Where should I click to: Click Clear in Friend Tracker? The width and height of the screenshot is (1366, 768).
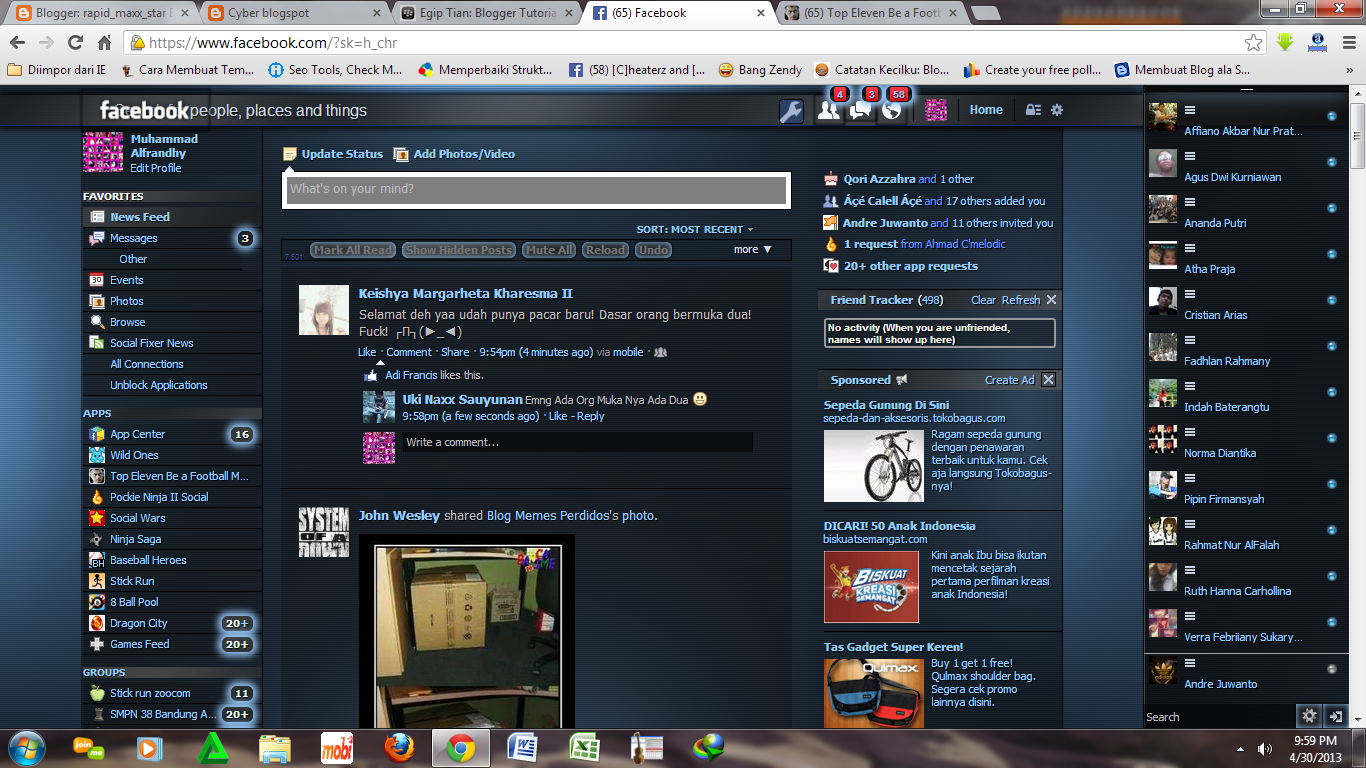(x=983, y=300)
